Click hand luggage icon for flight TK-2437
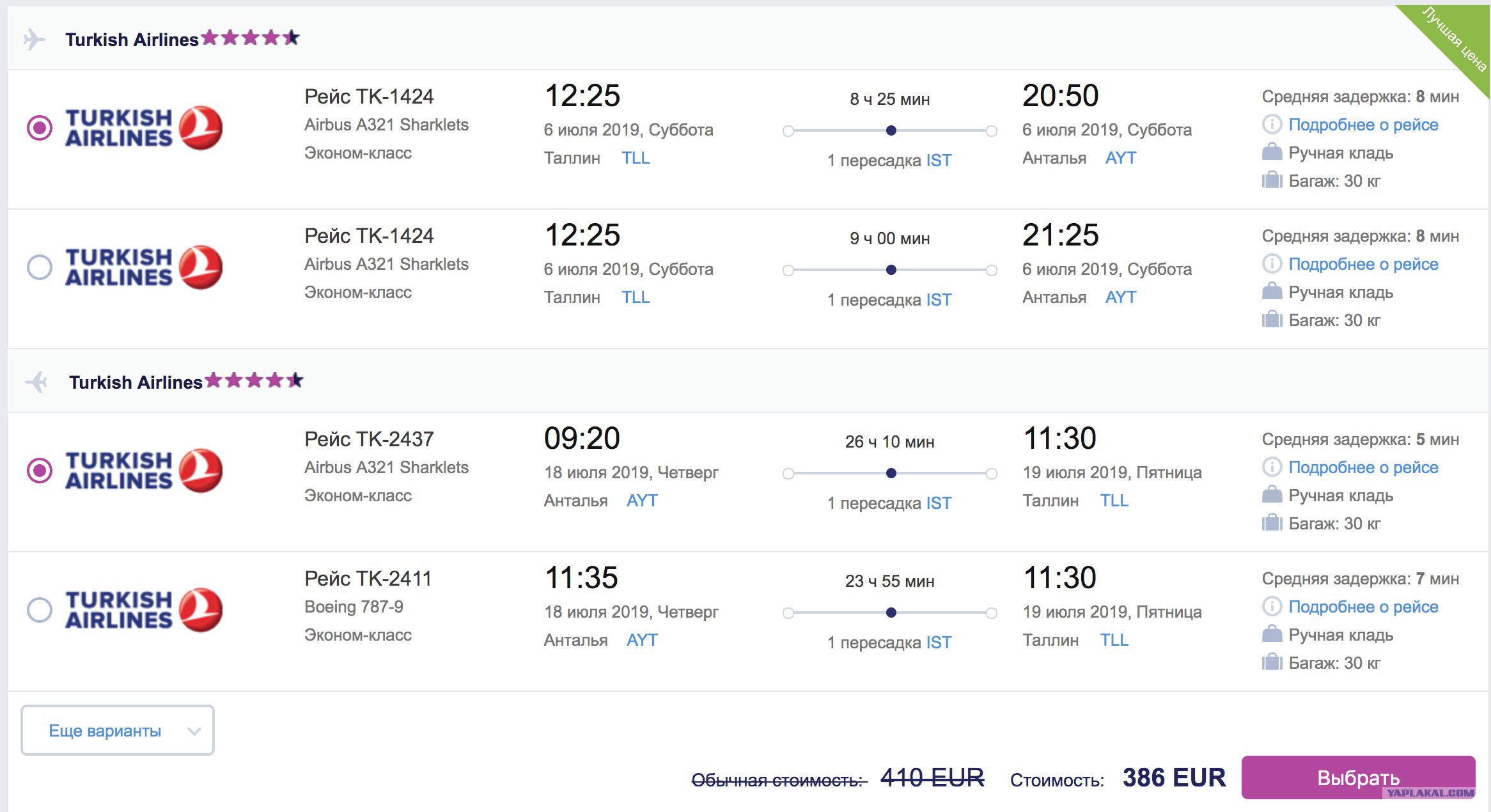Image resolution: width=1491 pixels, height=812 pixels. [x=1272, y=495]
